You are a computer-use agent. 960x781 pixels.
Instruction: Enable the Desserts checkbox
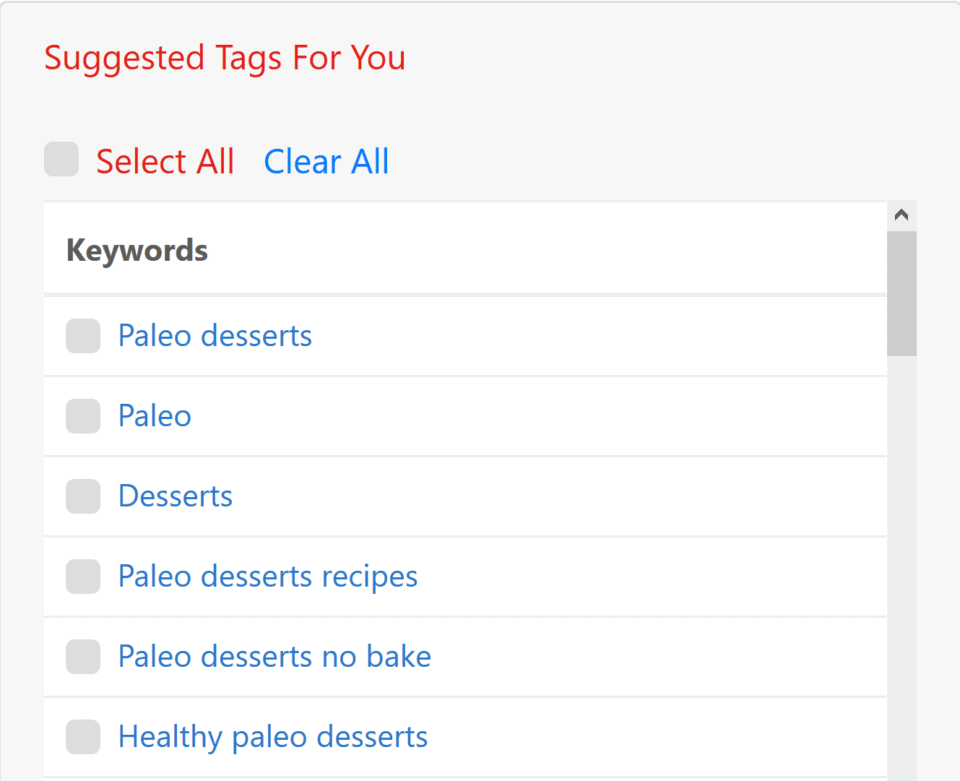(83, 496)
